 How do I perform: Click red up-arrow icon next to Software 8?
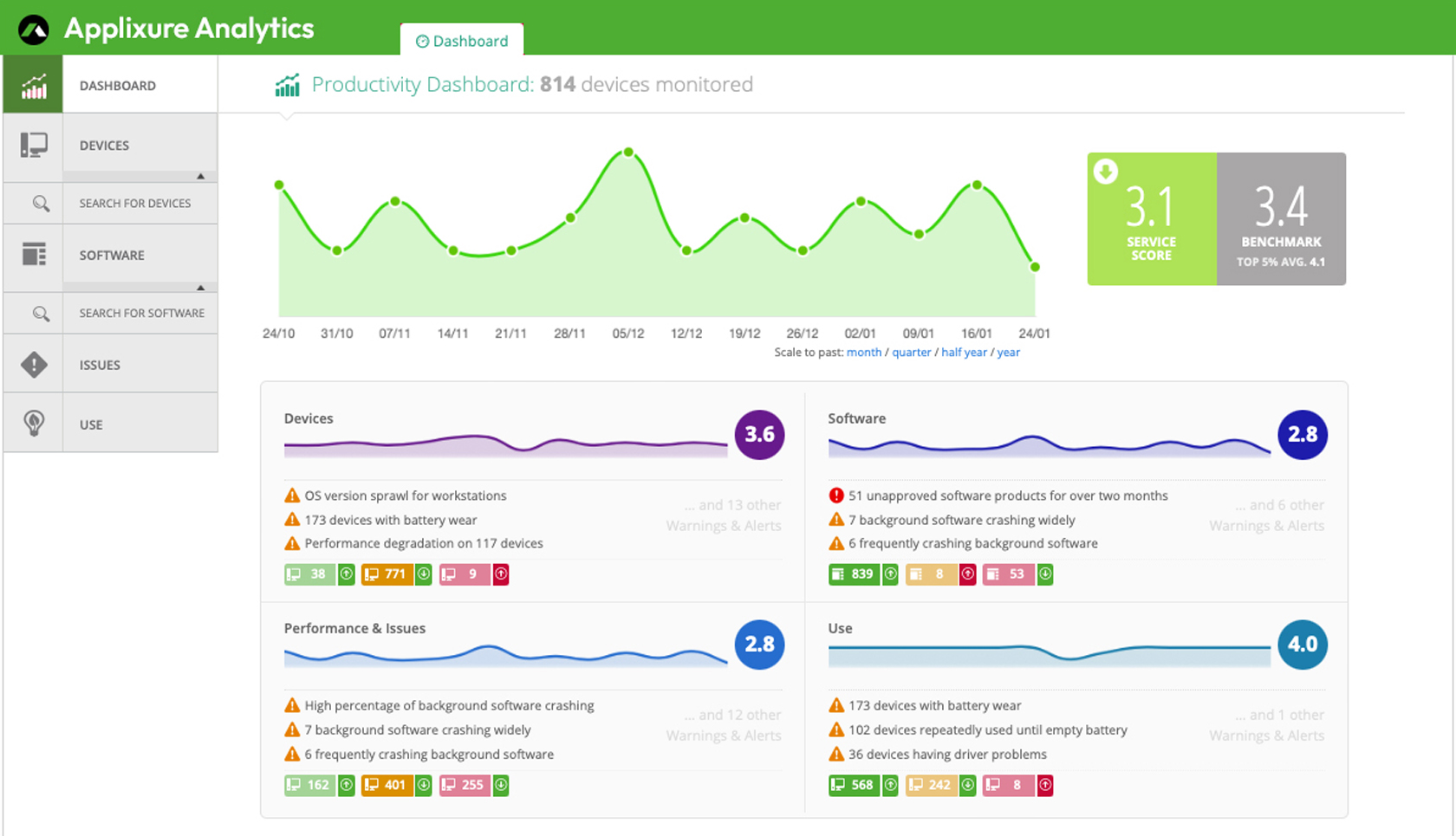[x=968, y=574]
